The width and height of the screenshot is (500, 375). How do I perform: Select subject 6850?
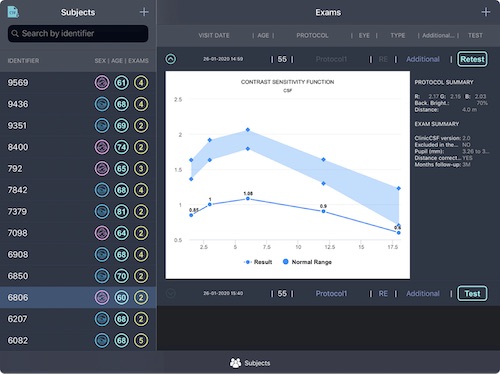point(78,276)
